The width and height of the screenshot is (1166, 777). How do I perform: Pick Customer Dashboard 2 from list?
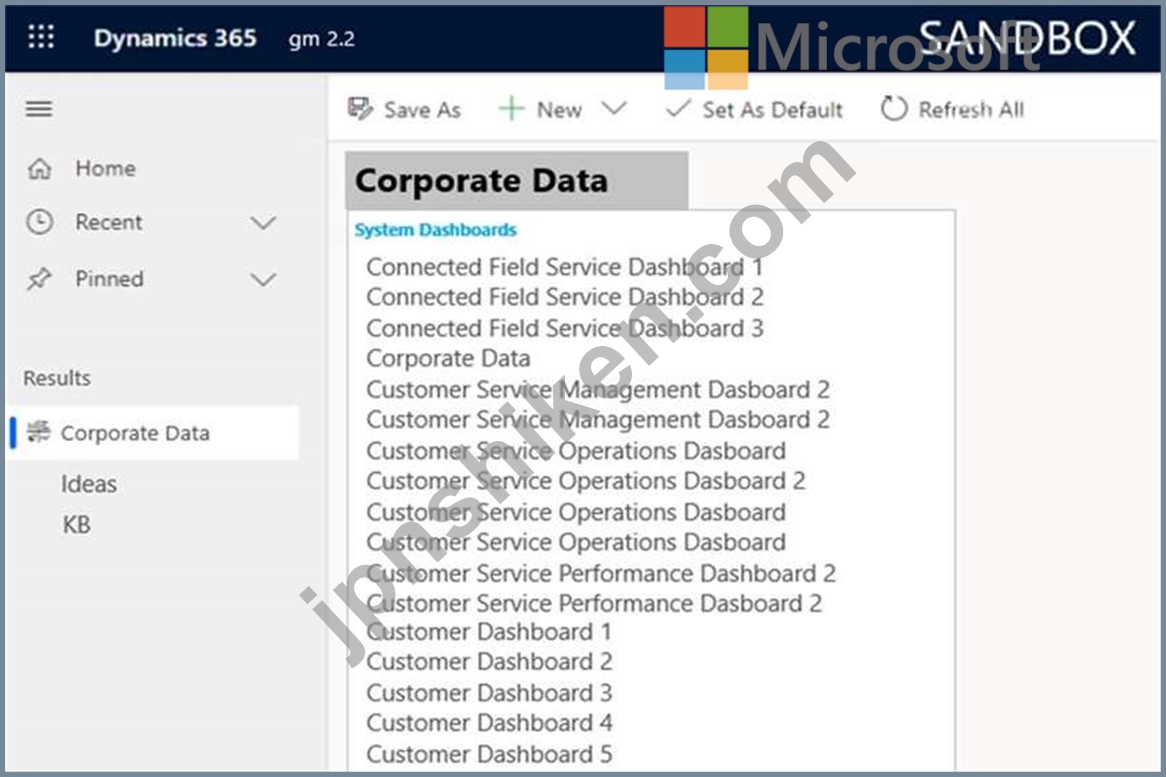pyautogui.click(x=489, y=662)
